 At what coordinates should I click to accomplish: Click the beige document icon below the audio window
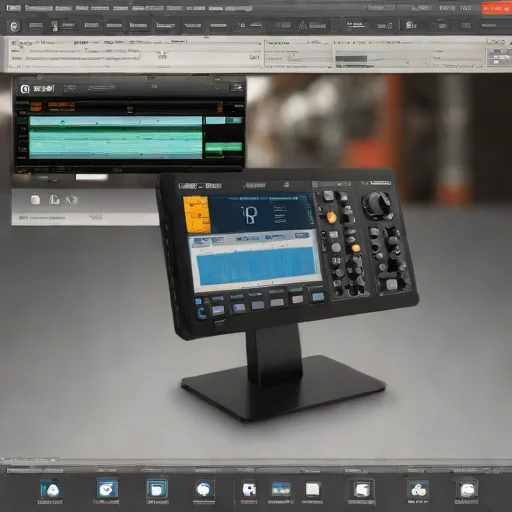pos(35,200)
